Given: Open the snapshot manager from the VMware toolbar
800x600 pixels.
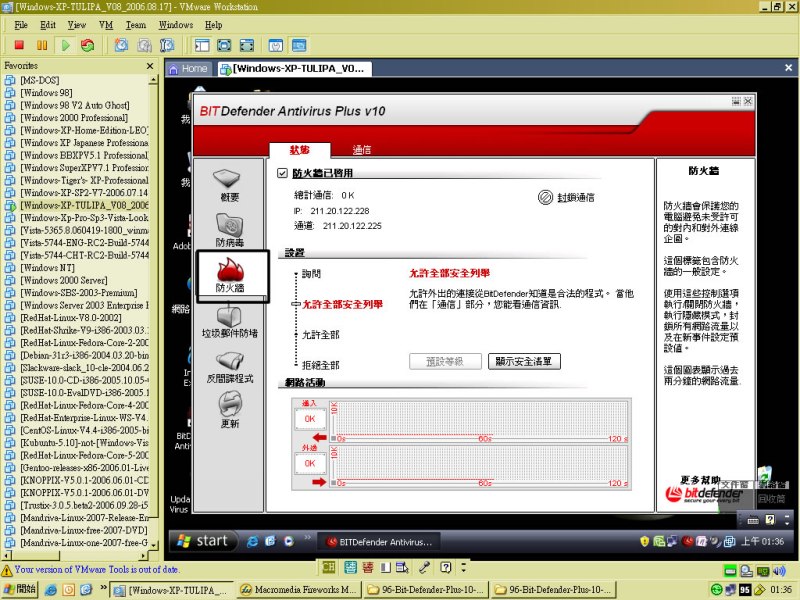Looking at the screenshot, I should (x=167, y=45).
